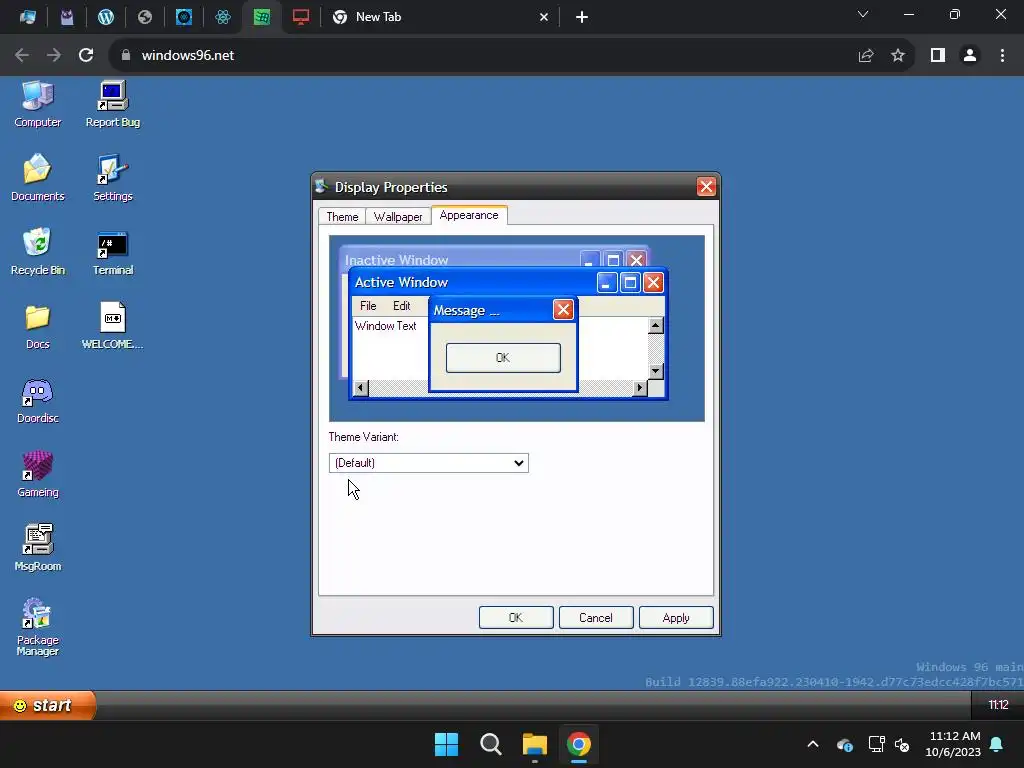The image size is (1024, 768).
Task: Expand the Theme Variant dropdown
Action: pos(428,463)
